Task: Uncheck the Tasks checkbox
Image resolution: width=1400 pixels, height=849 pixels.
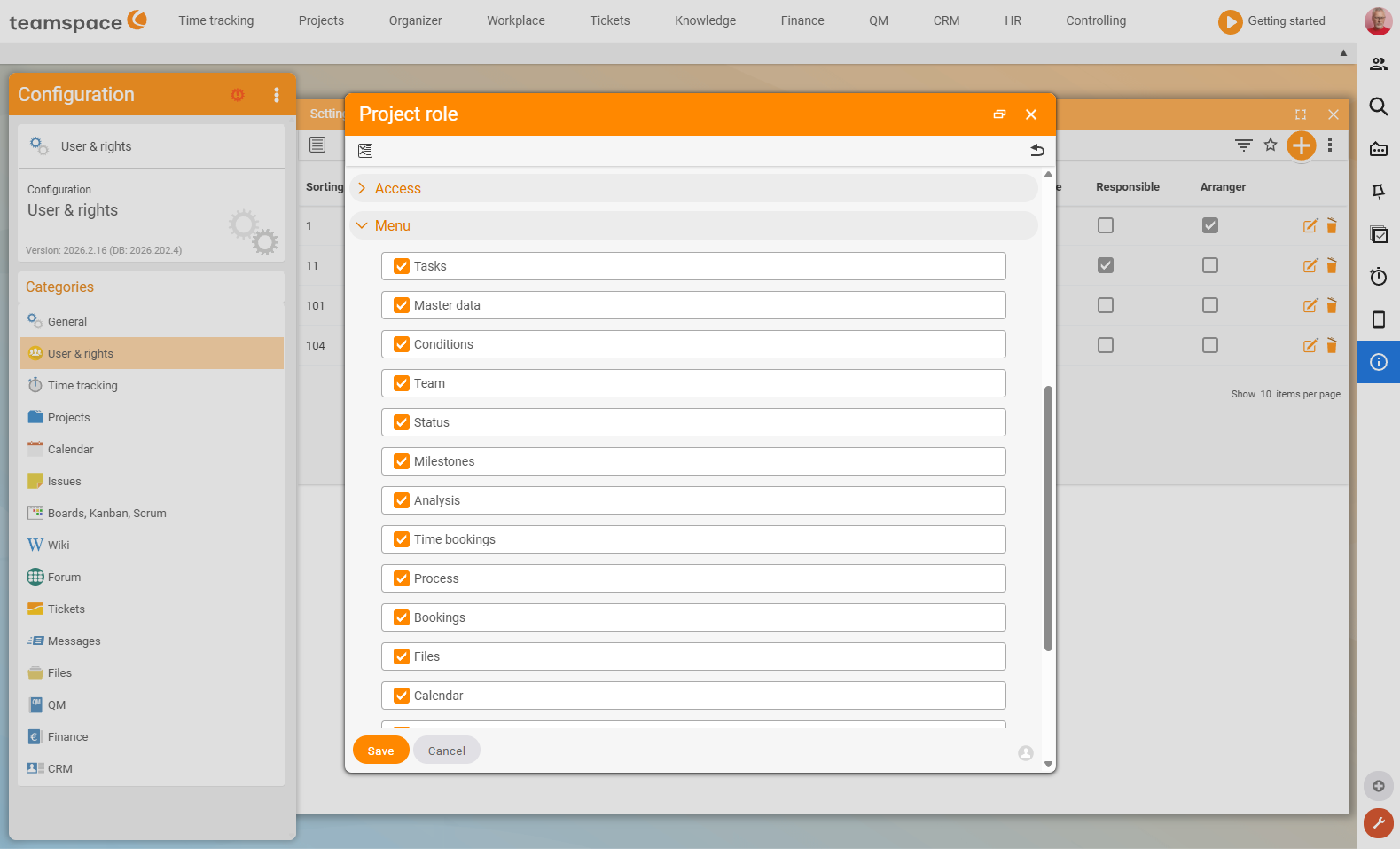Action: 402,266
